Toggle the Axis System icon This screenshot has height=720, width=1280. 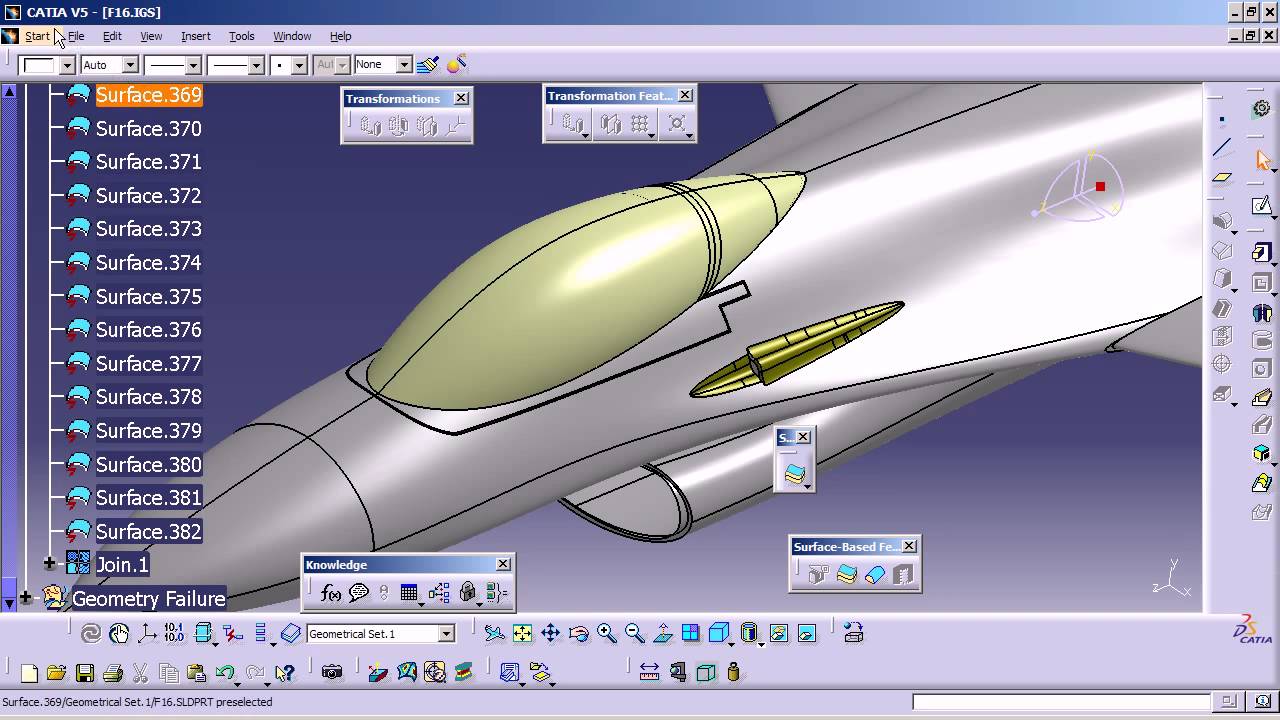pos(147,633)
